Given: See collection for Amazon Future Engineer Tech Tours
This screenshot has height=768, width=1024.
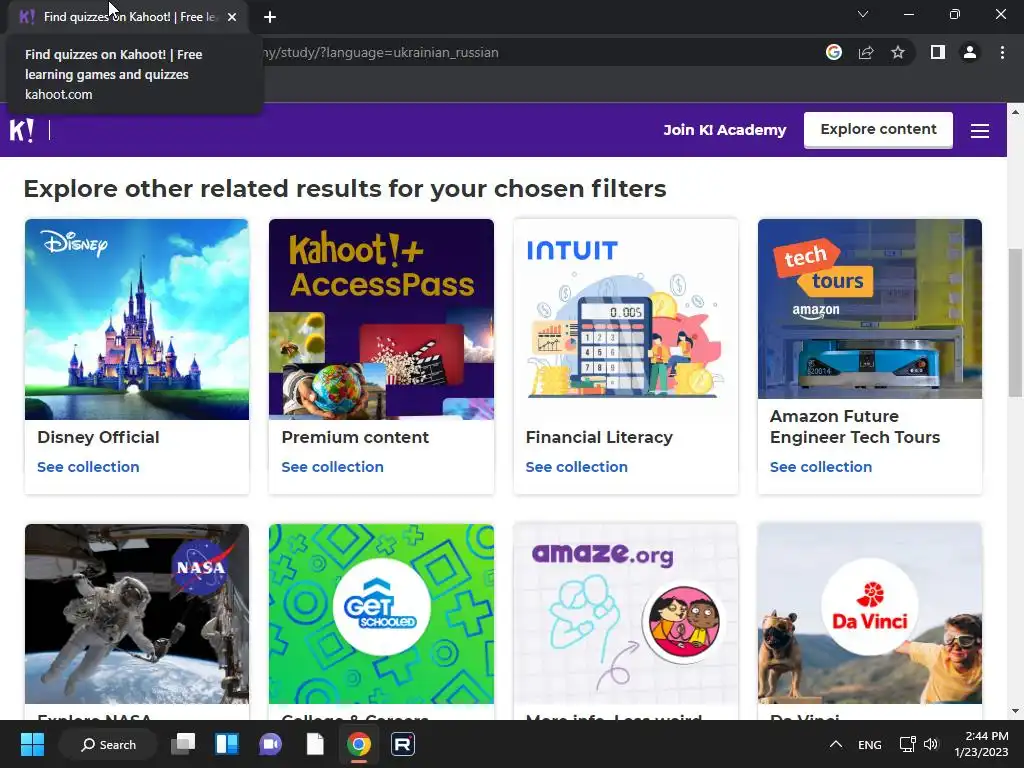Looking at the screenshot, I should (821, 467).
